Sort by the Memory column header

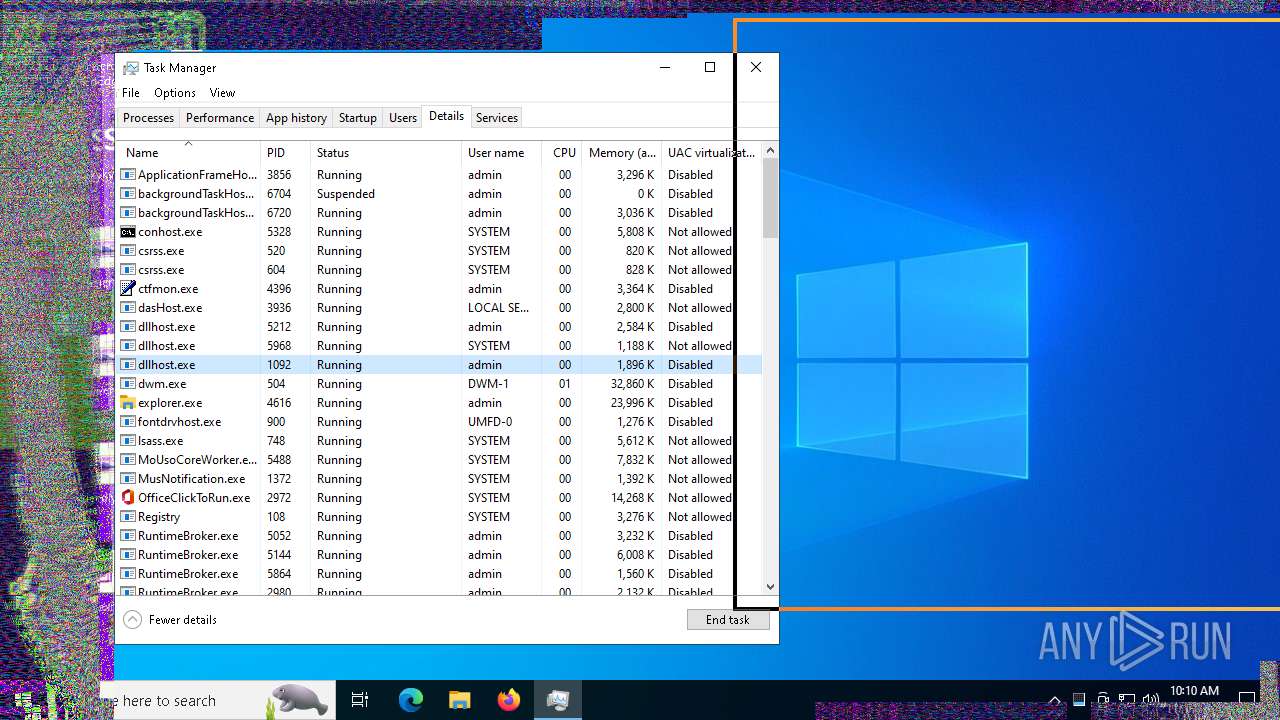pyautogui.click(x=621, y=153)
